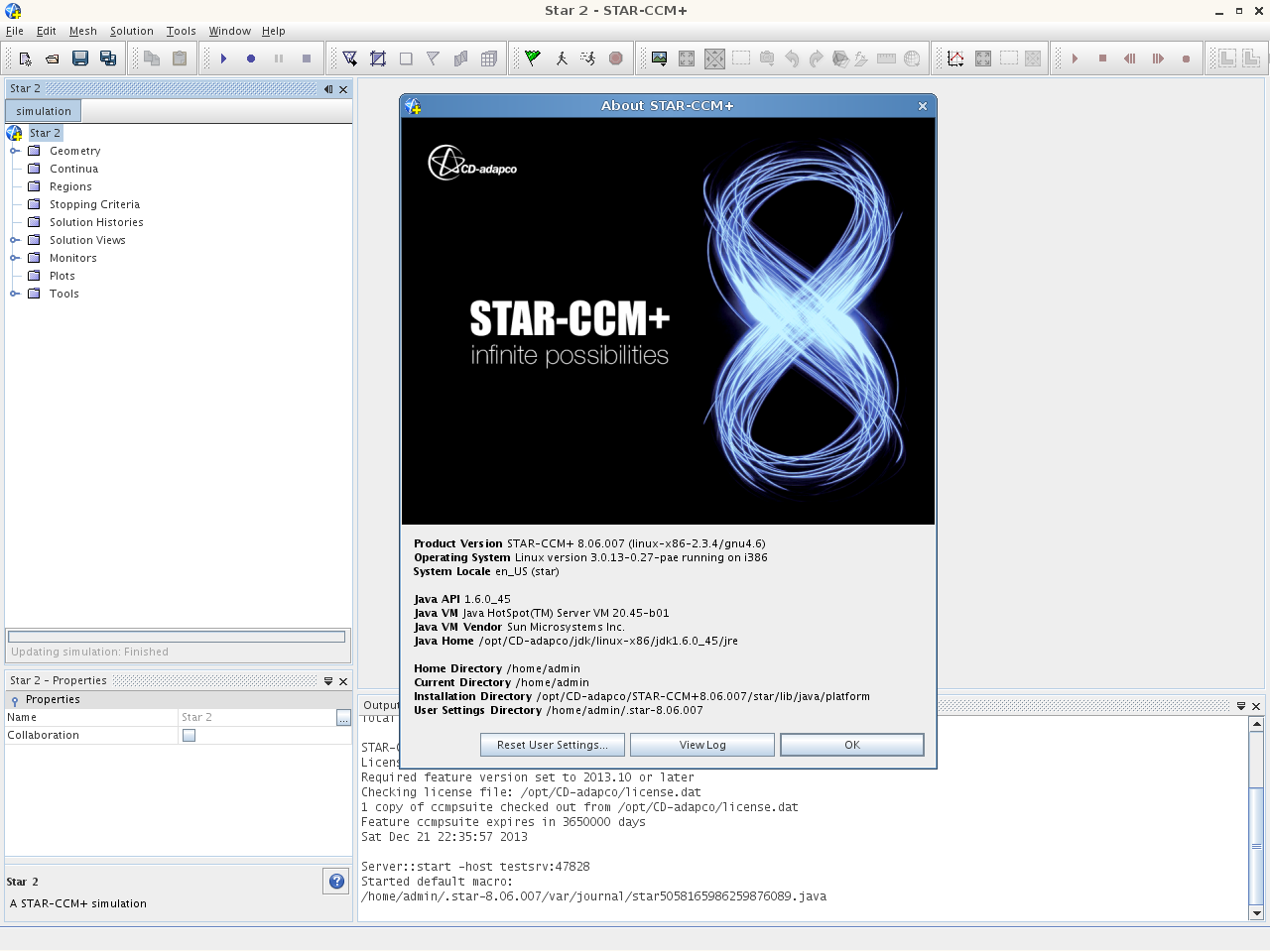Image resolution: width=1270 pixels, height=952 pixels.
Task: Open the File menu
Action: [15, 31]
